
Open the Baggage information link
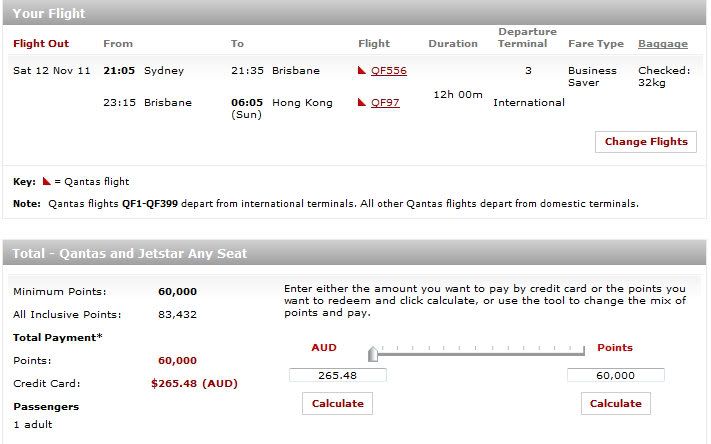coord(662,44)
